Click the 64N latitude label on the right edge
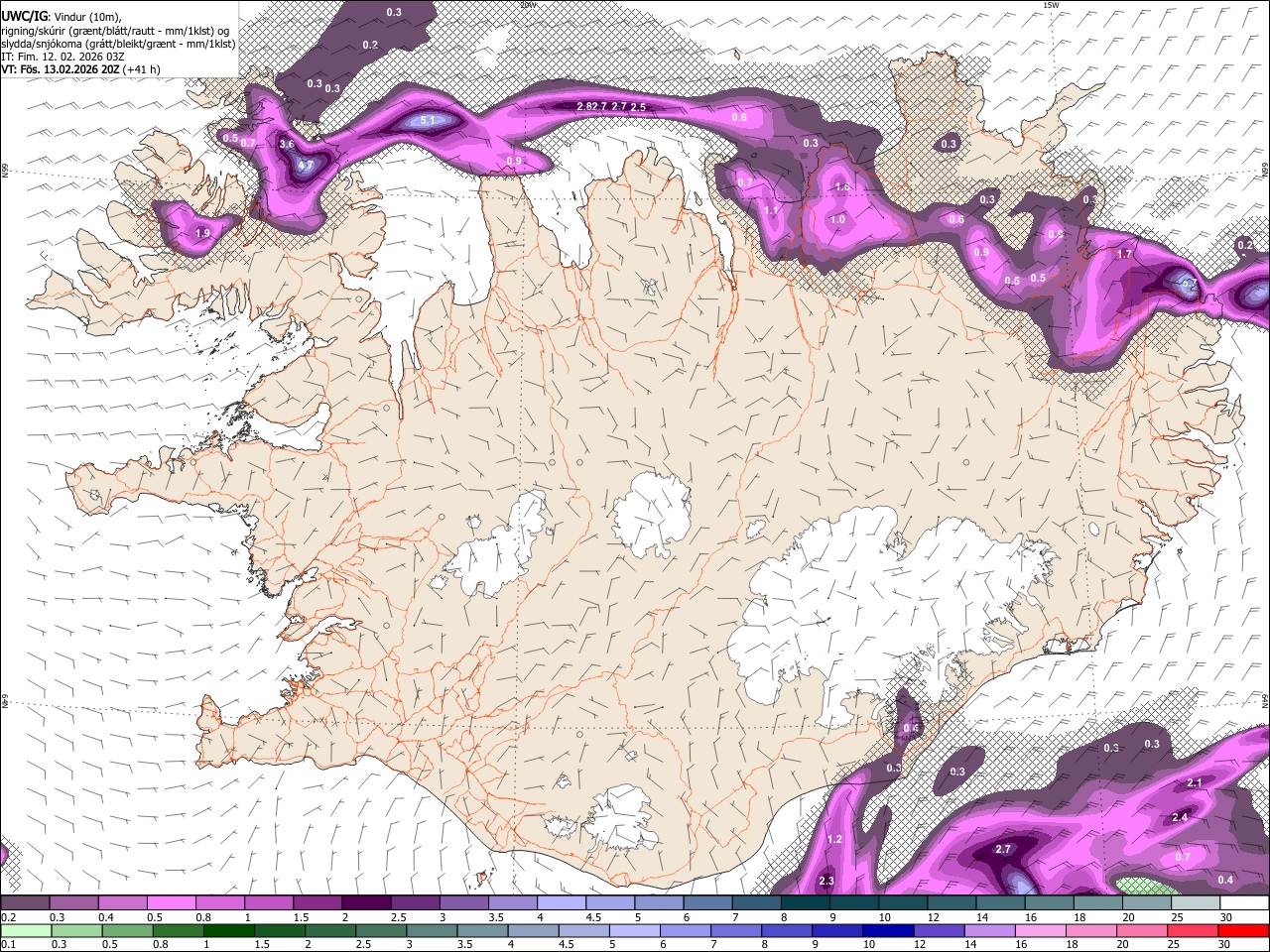This screenshot has width=1270, height=952. 1265,701
